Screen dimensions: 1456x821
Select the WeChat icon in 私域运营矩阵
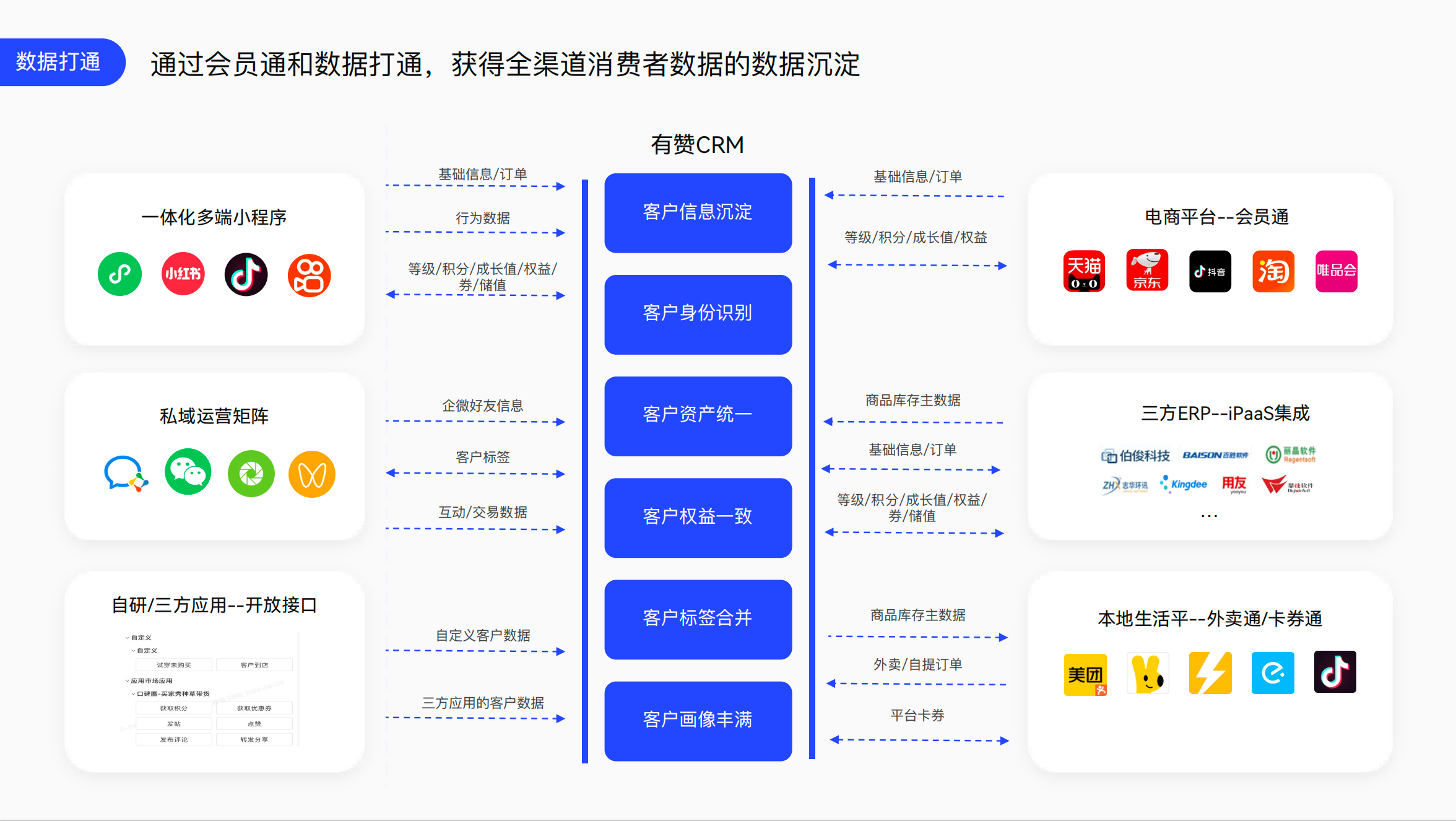[188, 472]
